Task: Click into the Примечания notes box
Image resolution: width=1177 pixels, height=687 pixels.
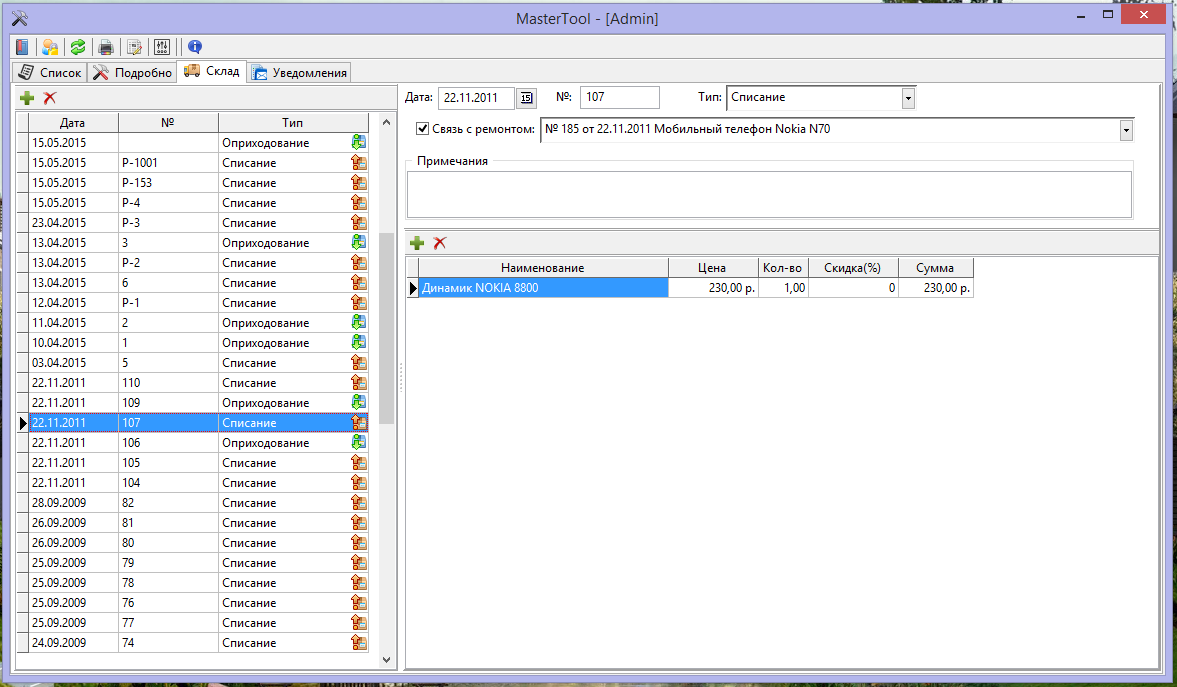Action: (769, 194)
